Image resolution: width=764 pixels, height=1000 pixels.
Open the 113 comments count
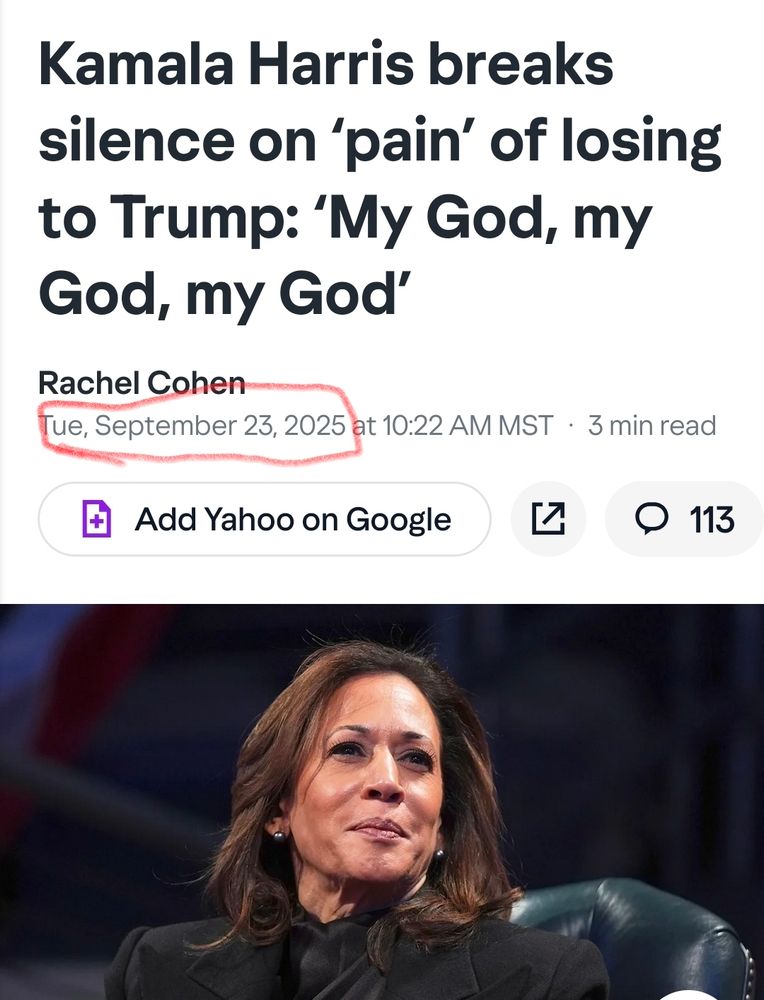(711, 519)
